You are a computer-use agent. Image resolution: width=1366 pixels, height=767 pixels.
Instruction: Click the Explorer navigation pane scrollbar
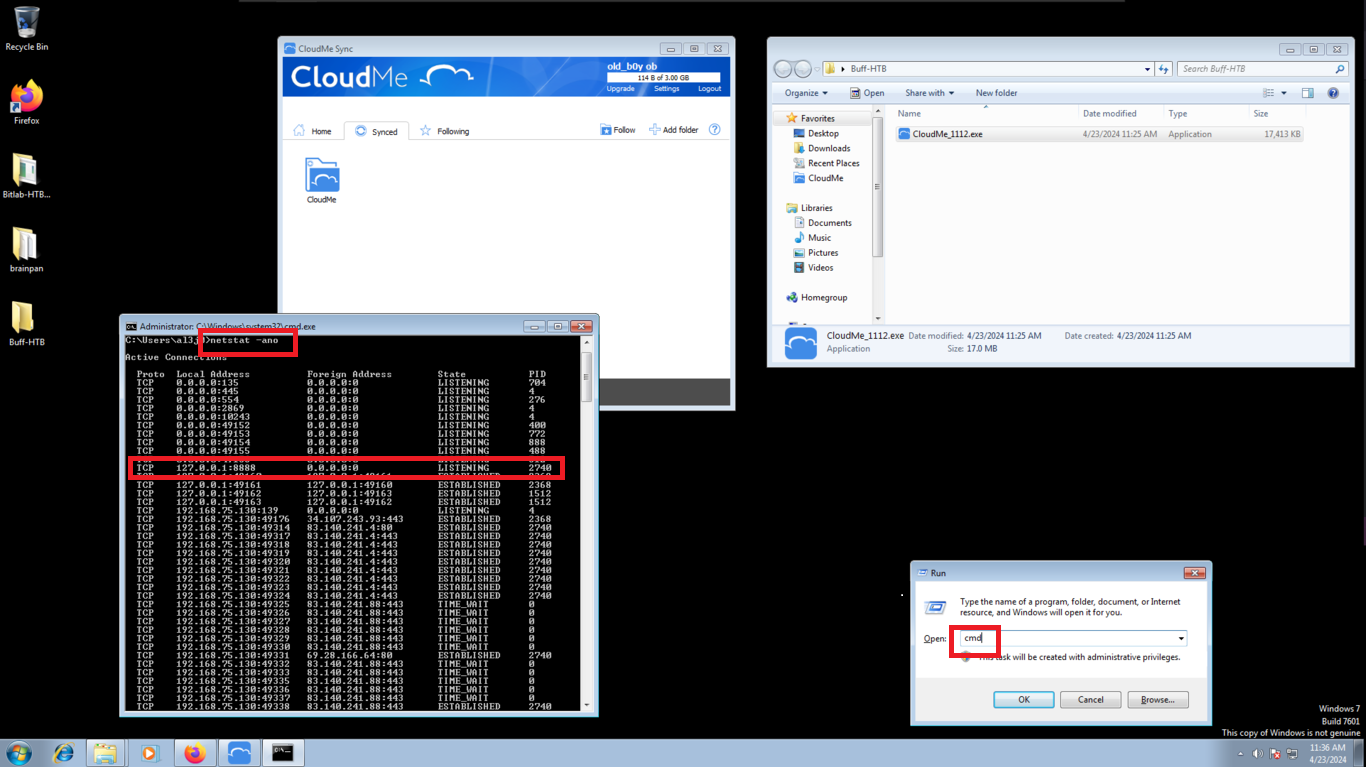click(x=878, y=215)
